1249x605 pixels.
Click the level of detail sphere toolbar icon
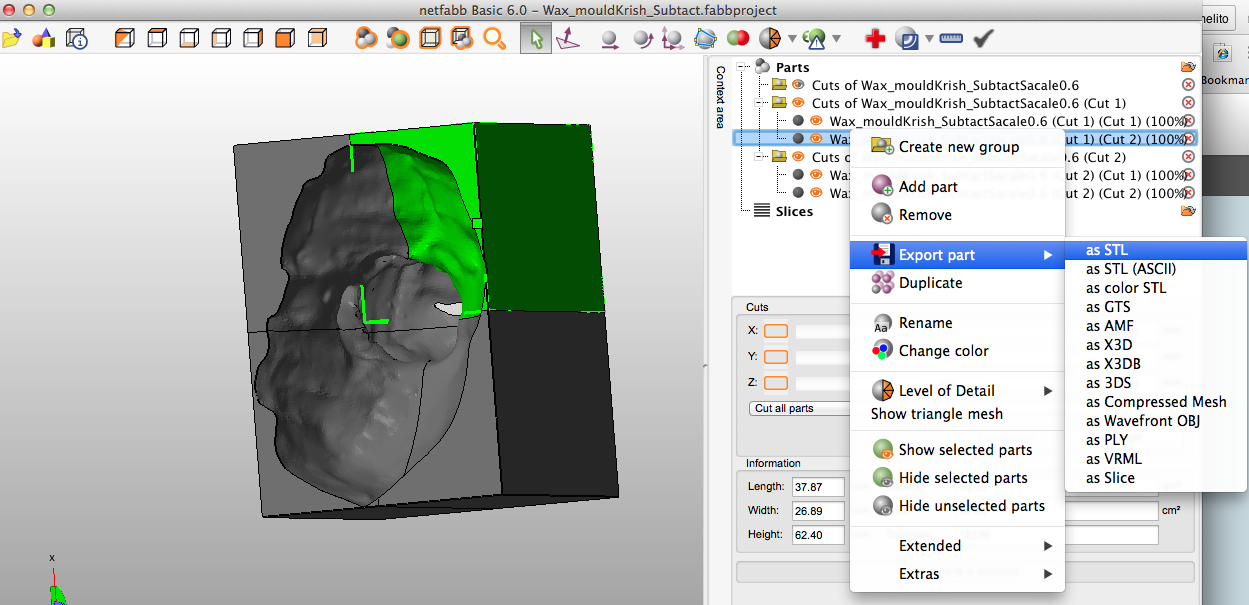[770, 39]
